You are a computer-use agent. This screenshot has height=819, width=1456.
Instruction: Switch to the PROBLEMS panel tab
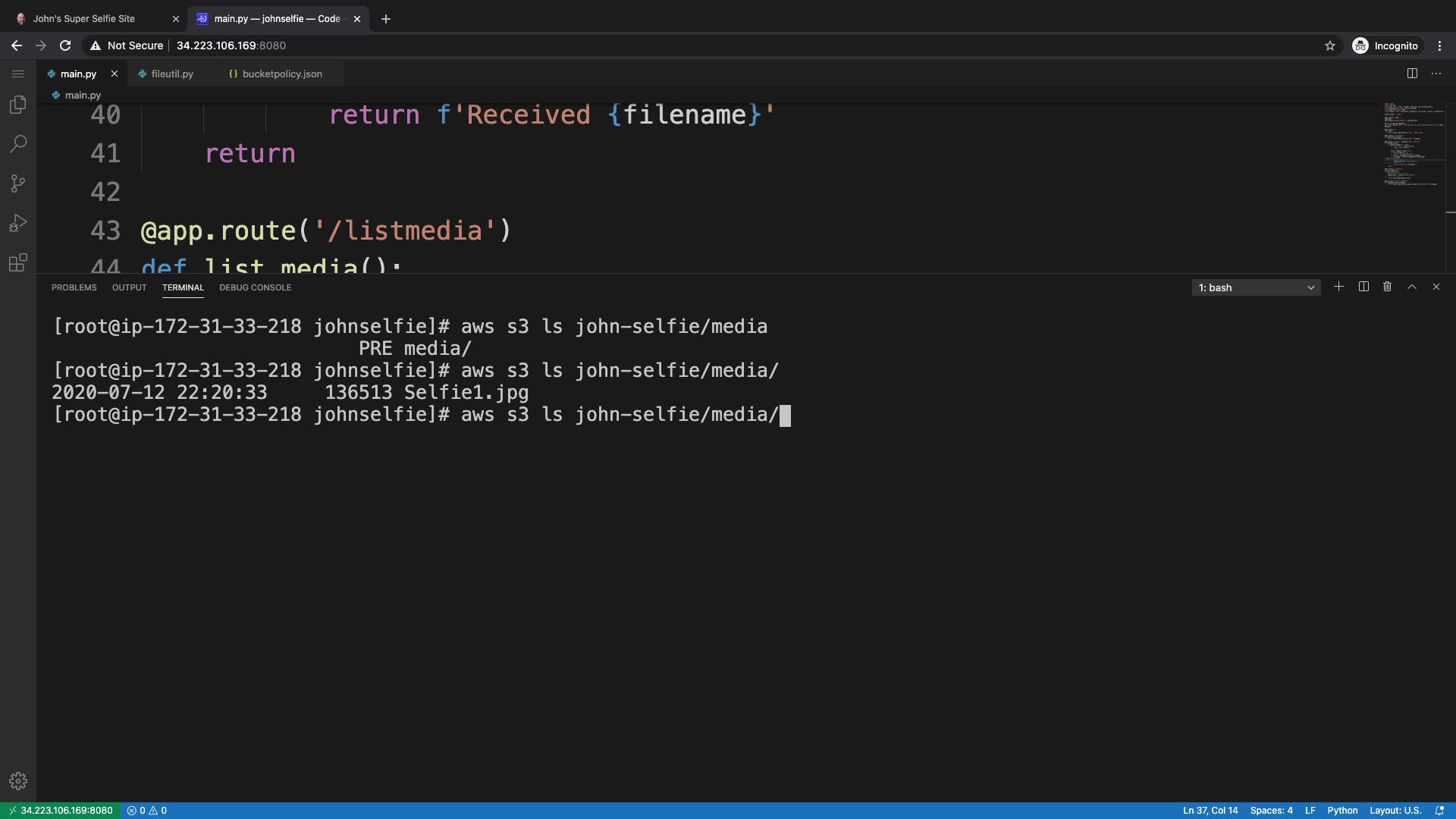click(74, 287)
